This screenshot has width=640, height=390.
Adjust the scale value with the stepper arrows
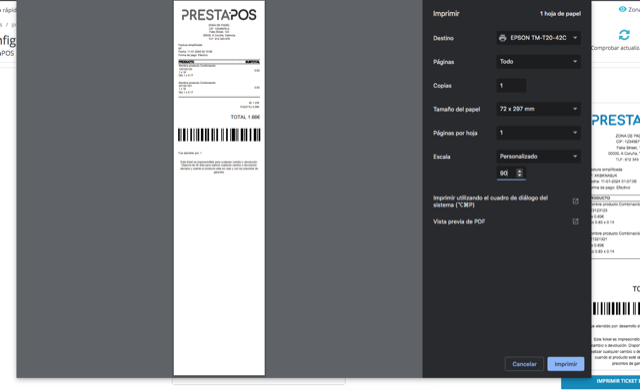click(520, 173)
